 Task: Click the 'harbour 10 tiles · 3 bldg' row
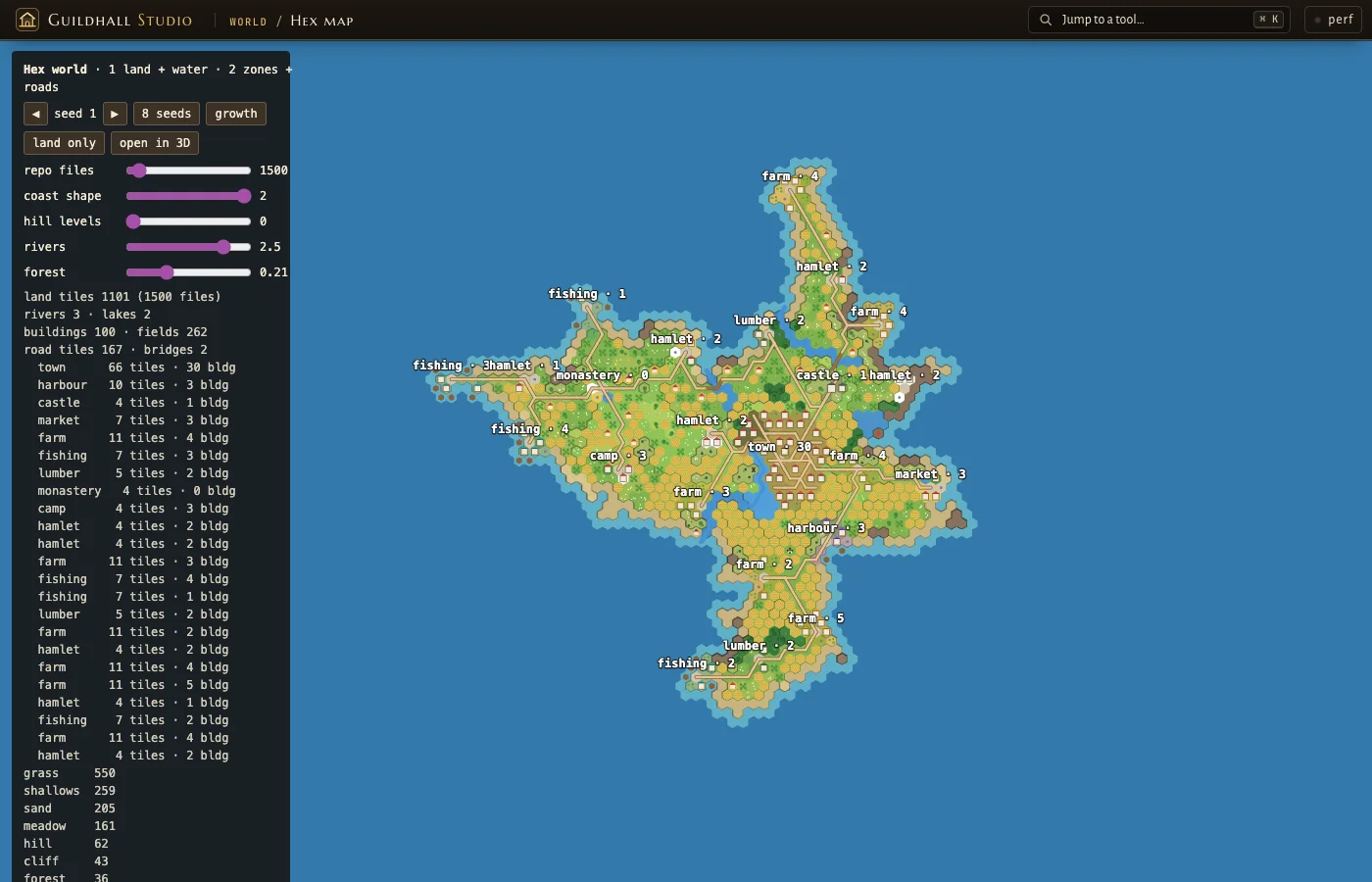132,385
